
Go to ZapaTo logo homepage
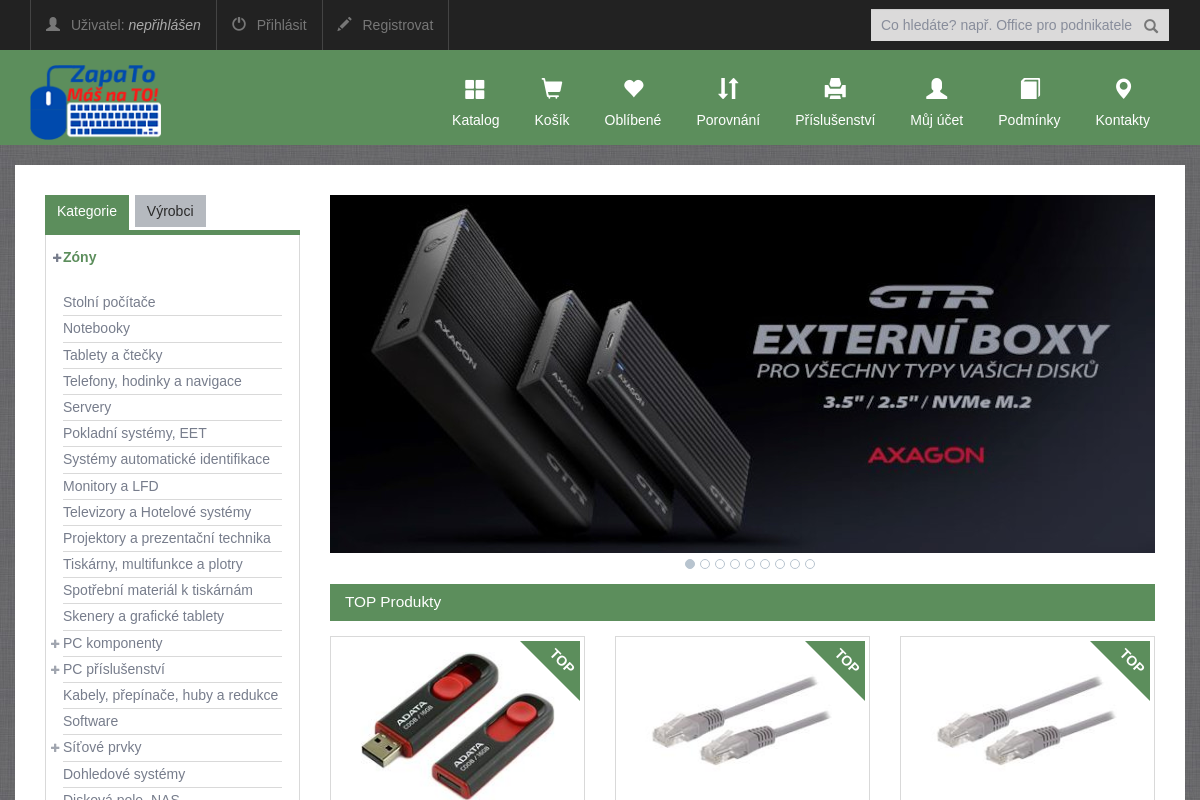pyautogui.click(x=96, y=102)
